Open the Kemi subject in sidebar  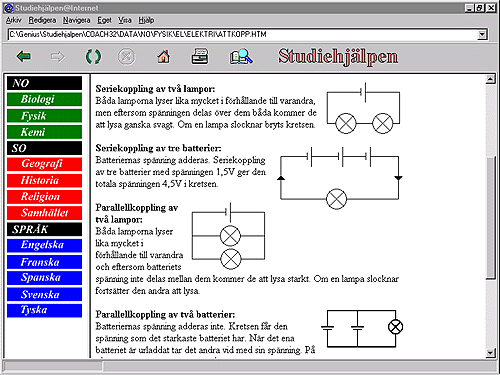44,132
